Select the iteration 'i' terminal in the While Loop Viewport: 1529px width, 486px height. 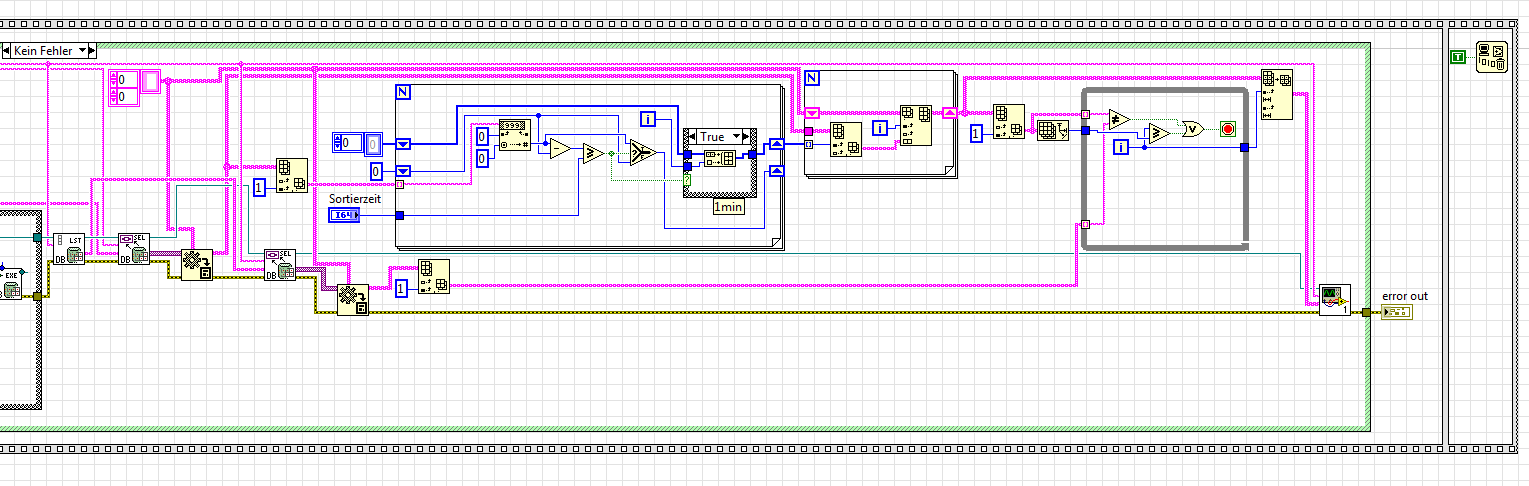(x=1122, y=147)
